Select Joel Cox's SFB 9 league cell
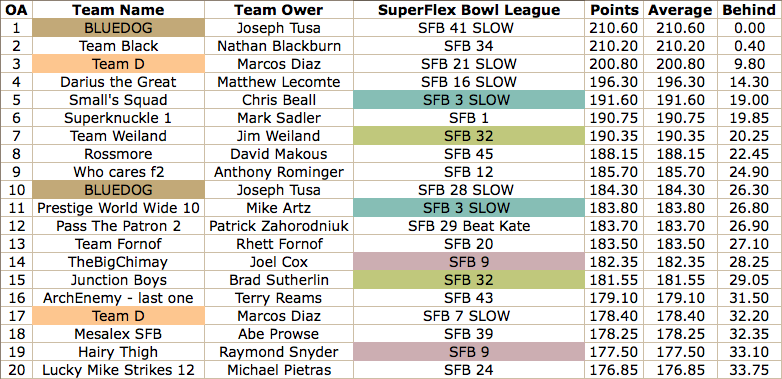 click(469, 262)
